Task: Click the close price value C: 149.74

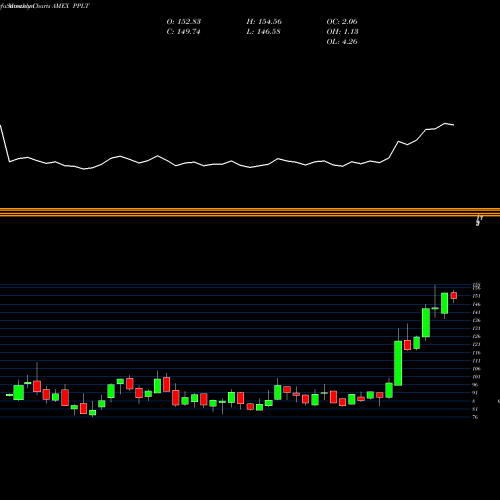Action: pyautogui.click(x=183, y=32)
